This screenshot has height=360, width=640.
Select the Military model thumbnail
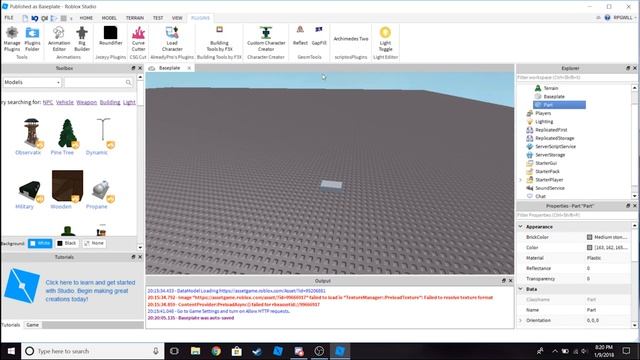pos(29,190)
